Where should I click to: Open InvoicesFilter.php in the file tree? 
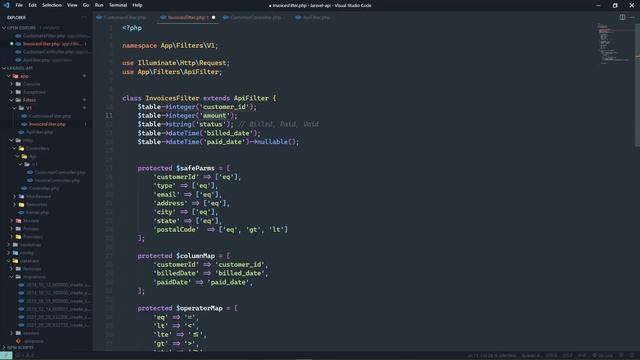[46, 124]
